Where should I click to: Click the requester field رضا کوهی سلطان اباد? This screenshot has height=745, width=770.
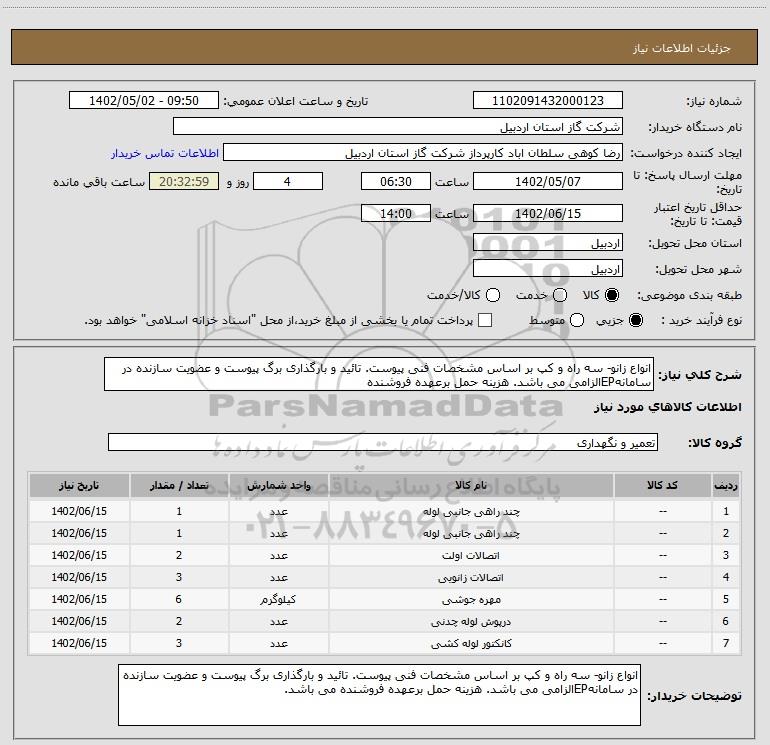pyautogui.click(x=423, y=153)
